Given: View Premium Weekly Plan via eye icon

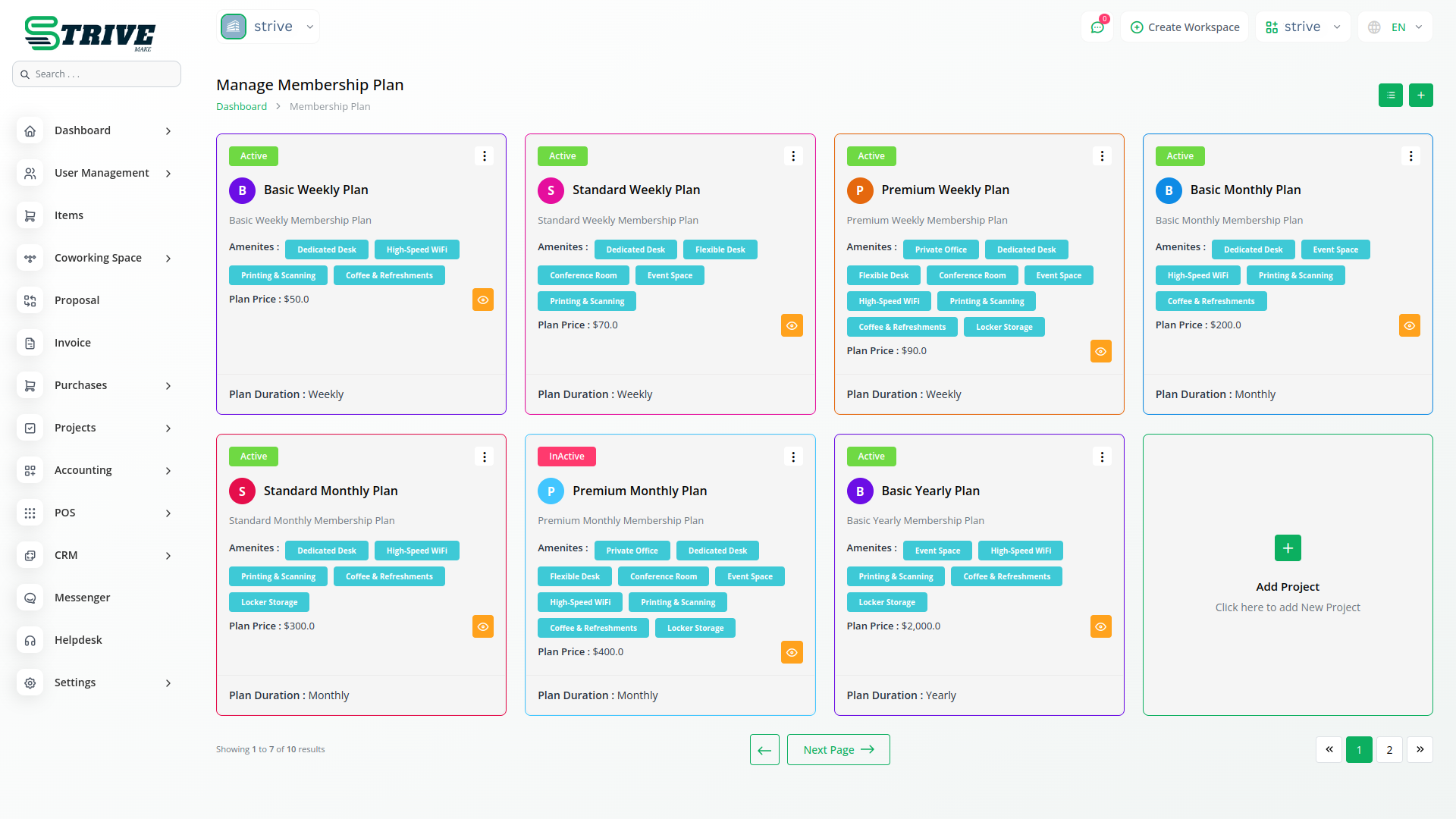Looking at the screenshot, I should (1100, 351).
